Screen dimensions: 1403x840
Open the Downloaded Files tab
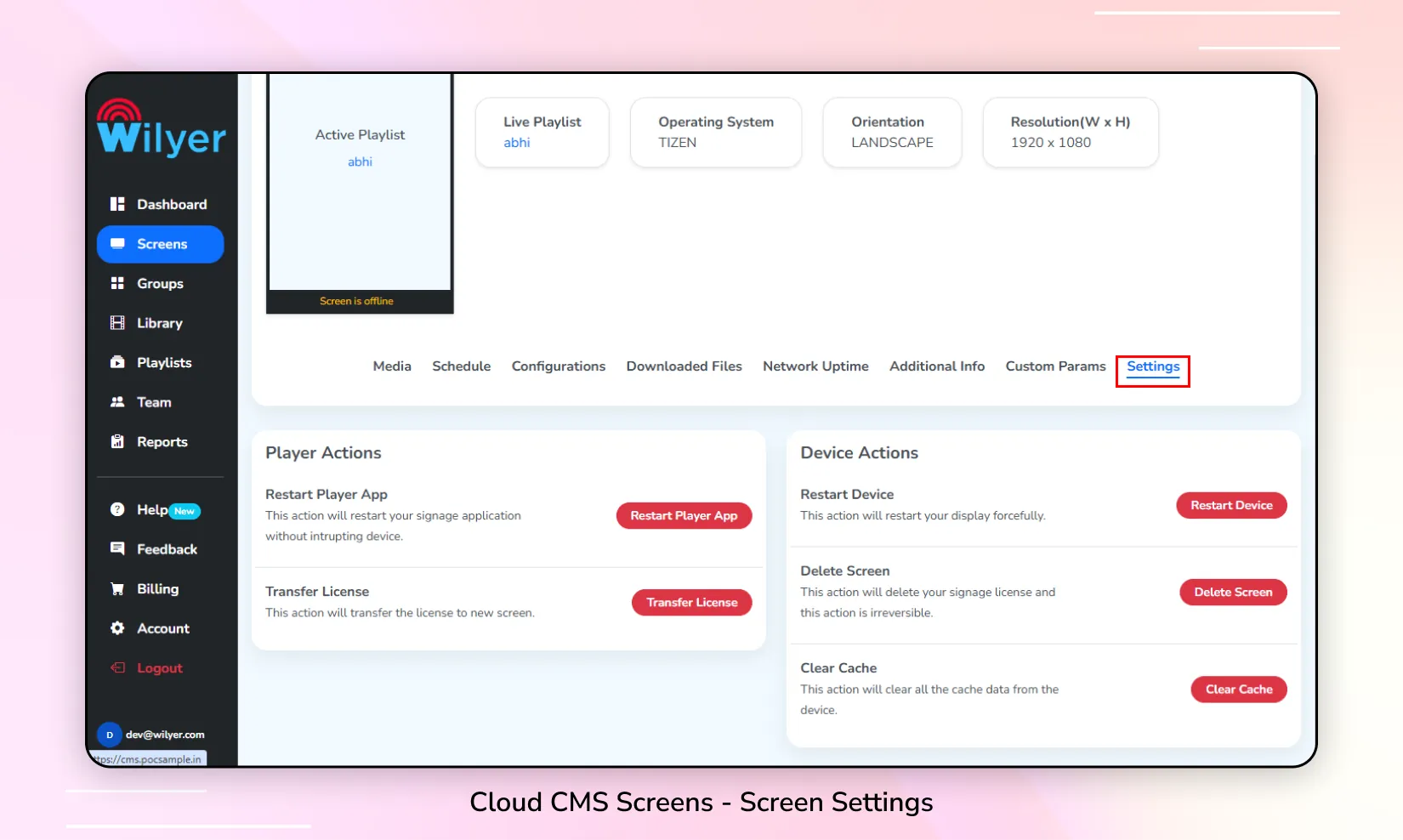(x=684, y=366)
